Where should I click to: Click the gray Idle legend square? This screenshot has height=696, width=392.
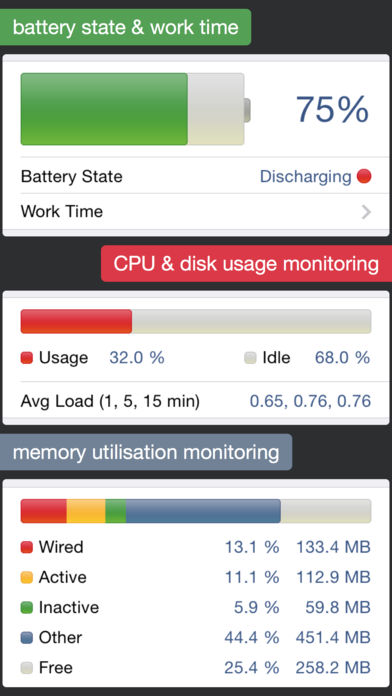250,358
